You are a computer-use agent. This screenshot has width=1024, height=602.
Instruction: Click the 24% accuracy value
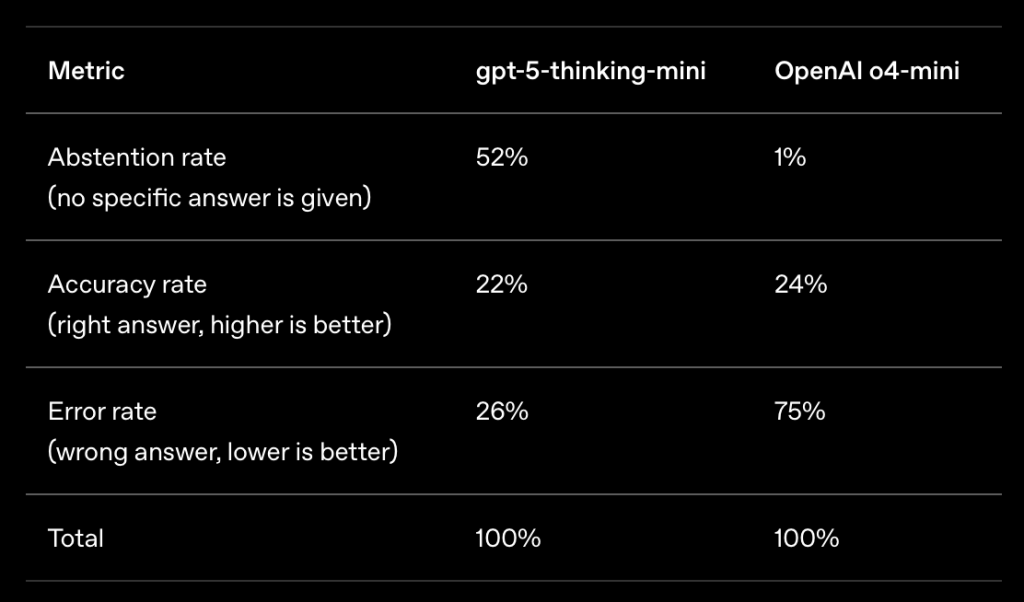click(x=801, y=285)
